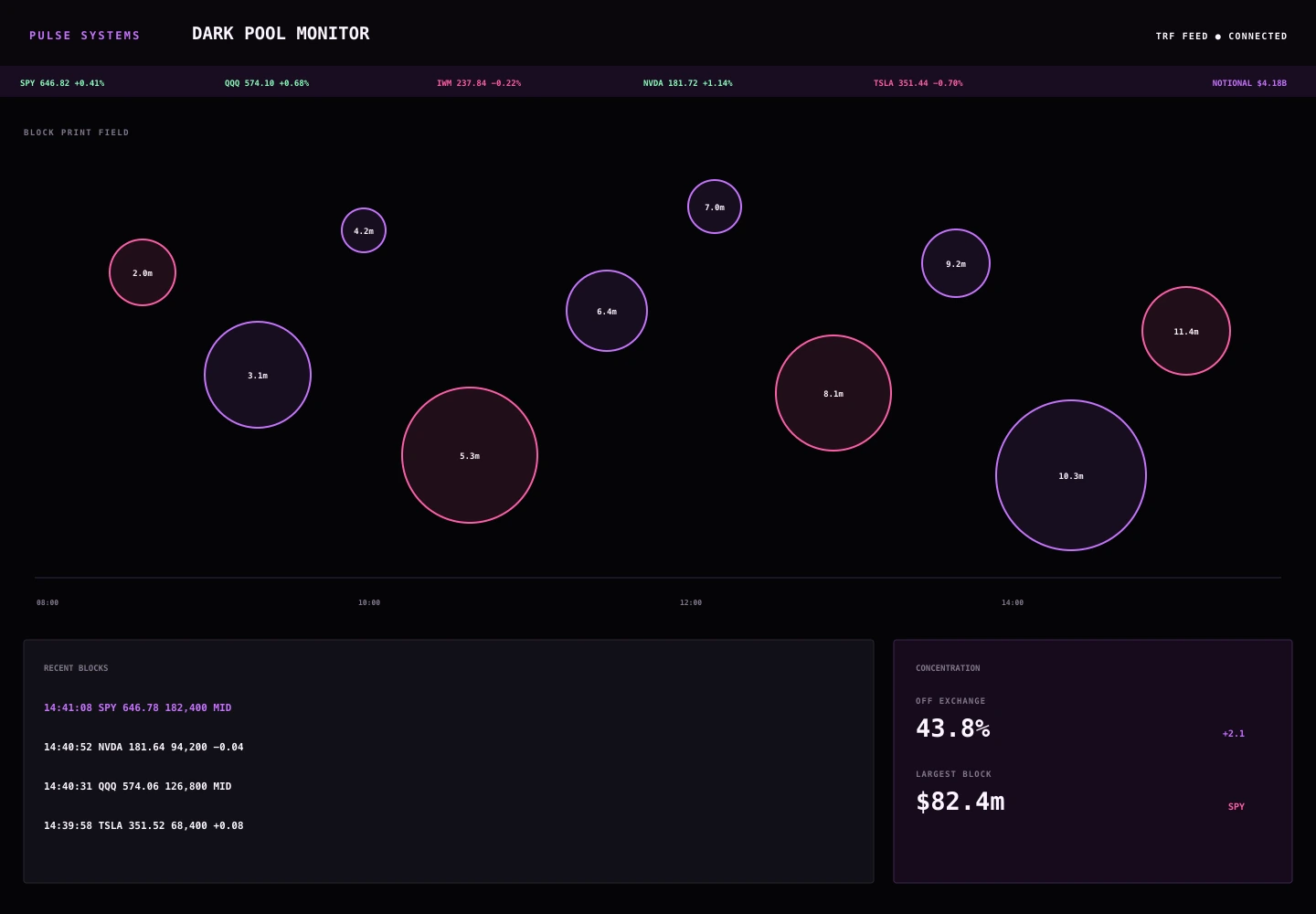Click the 2.0m block bubble
The width and height of the screenshot is (1316, 914).
click(143, 272)
